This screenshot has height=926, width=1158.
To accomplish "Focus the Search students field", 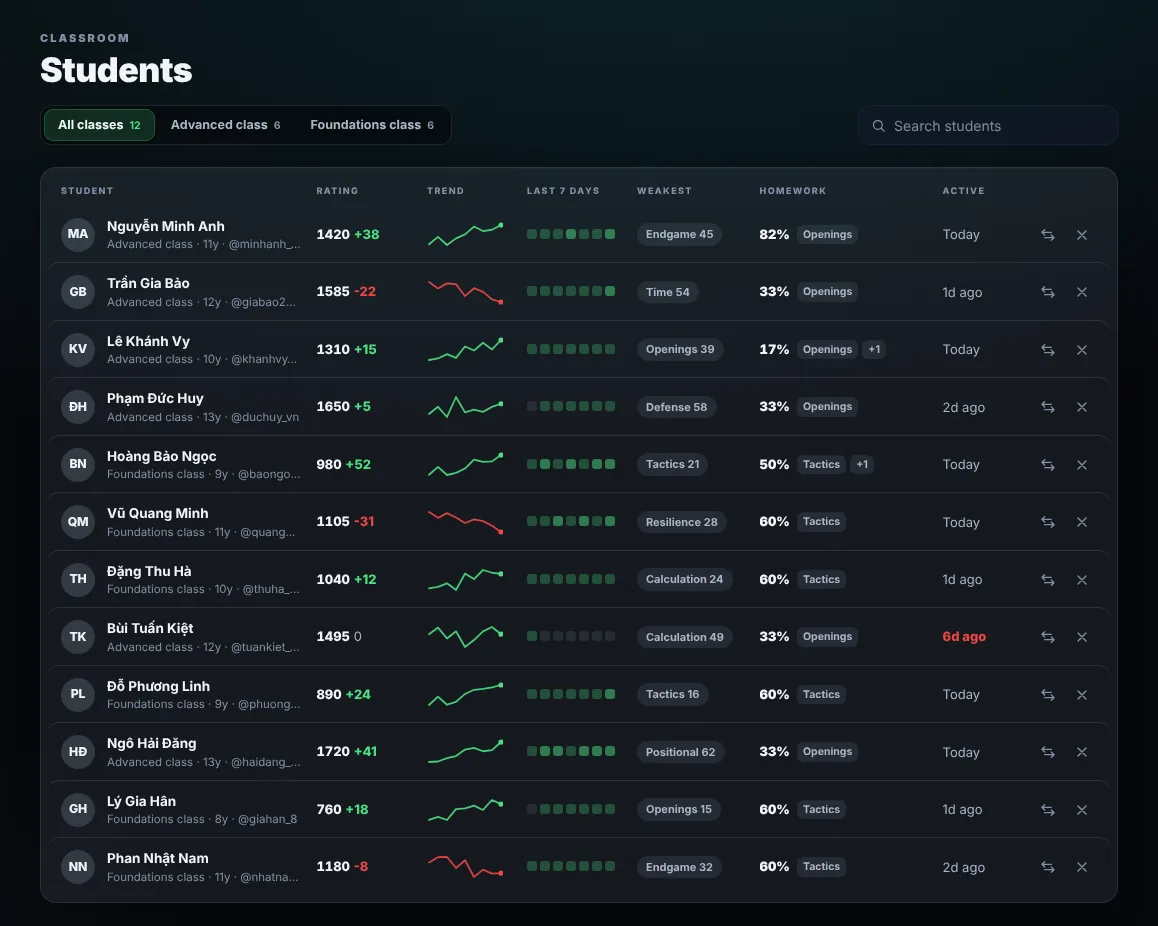I will (x=987, y=126).
